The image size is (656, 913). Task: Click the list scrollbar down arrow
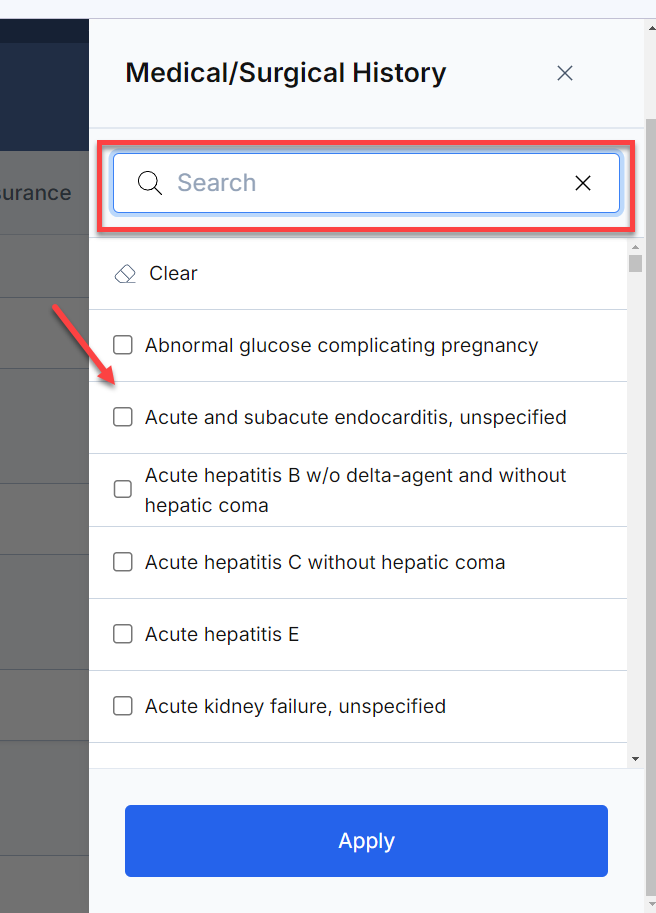[x=635, y=759]
